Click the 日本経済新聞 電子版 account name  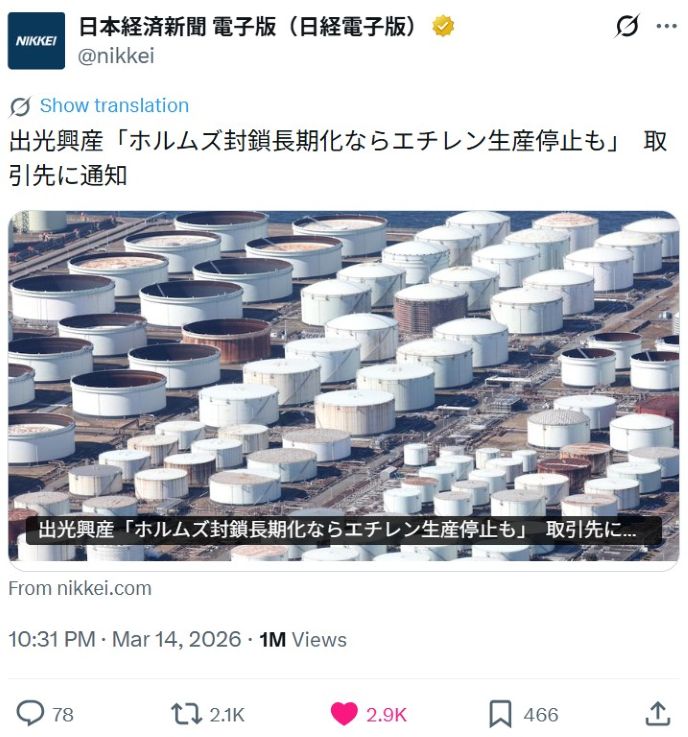[248, 26]
